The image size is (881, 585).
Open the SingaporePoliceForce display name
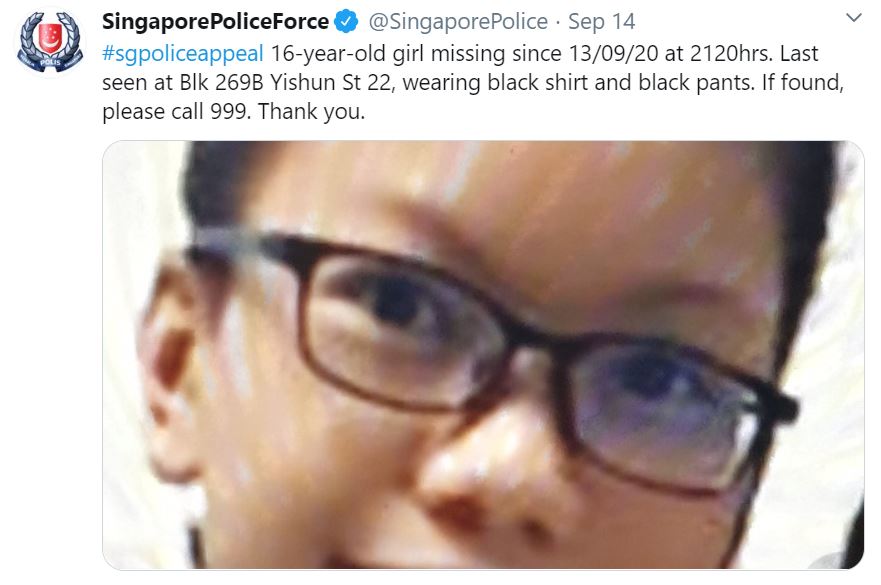click(x=215, y=22)
